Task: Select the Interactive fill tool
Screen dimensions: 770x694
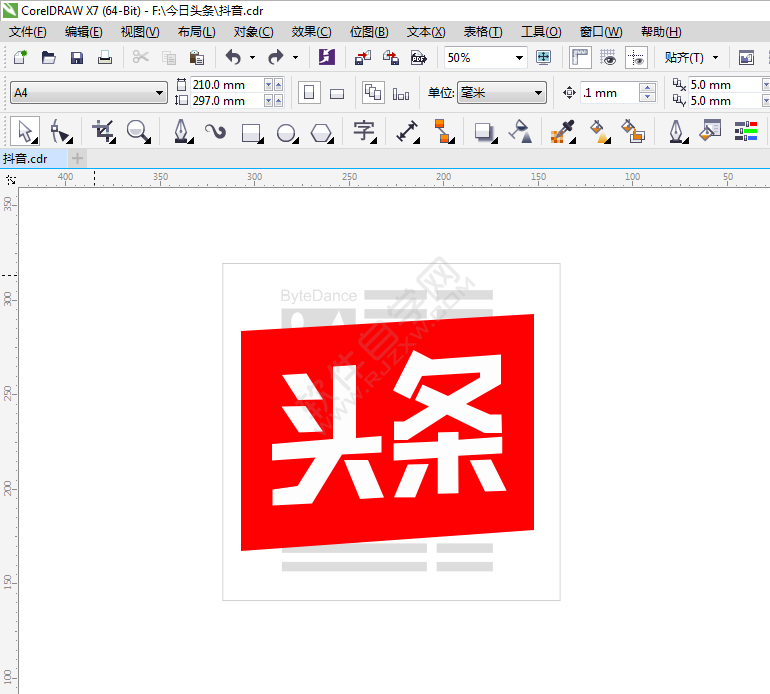Action: (x=599, y=132)
